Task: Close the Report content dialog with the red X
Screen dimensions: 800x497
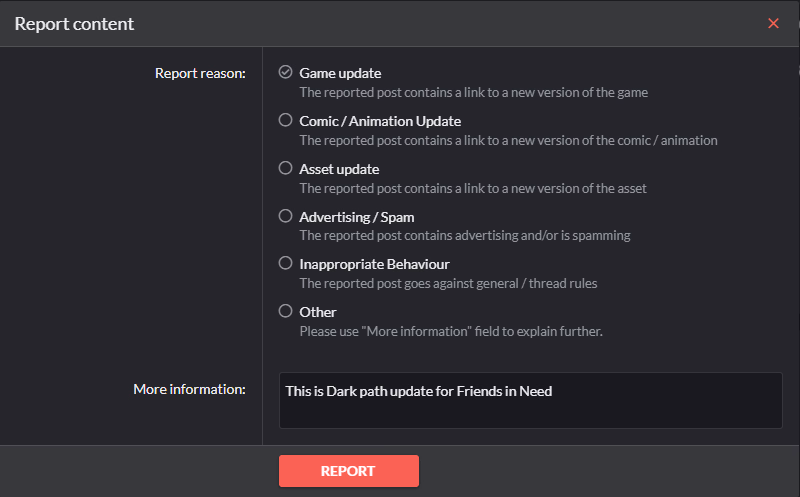Action: (773, 23)
